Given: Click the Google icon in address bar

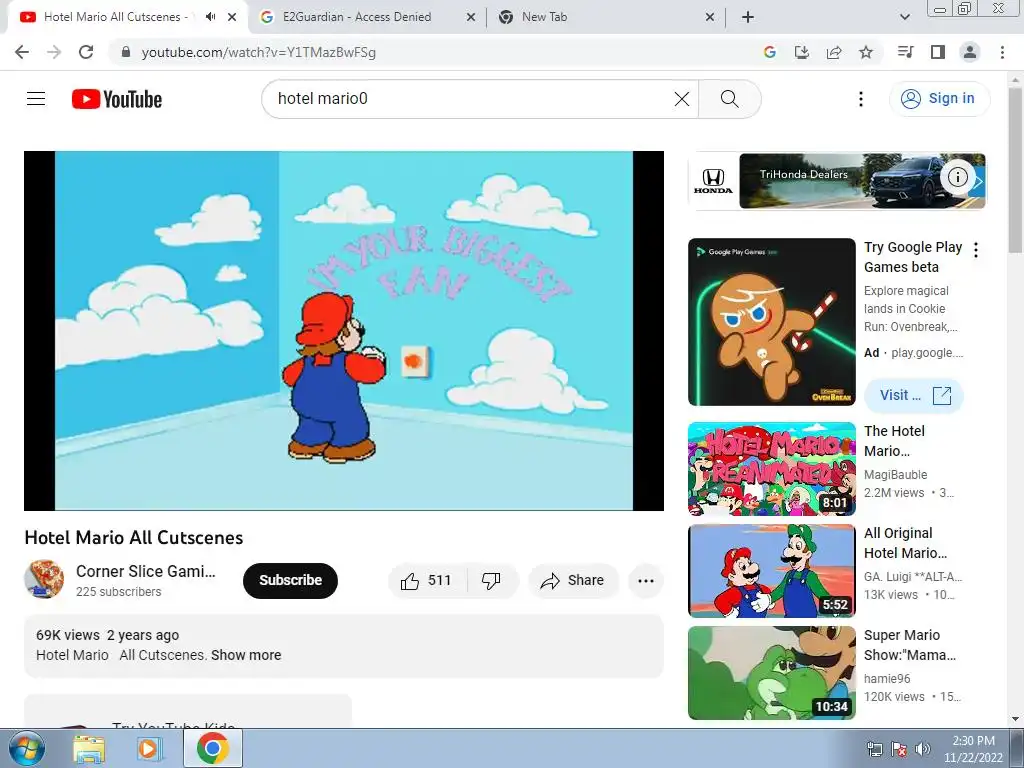Looking at the screenshot, I should (769, 52).
